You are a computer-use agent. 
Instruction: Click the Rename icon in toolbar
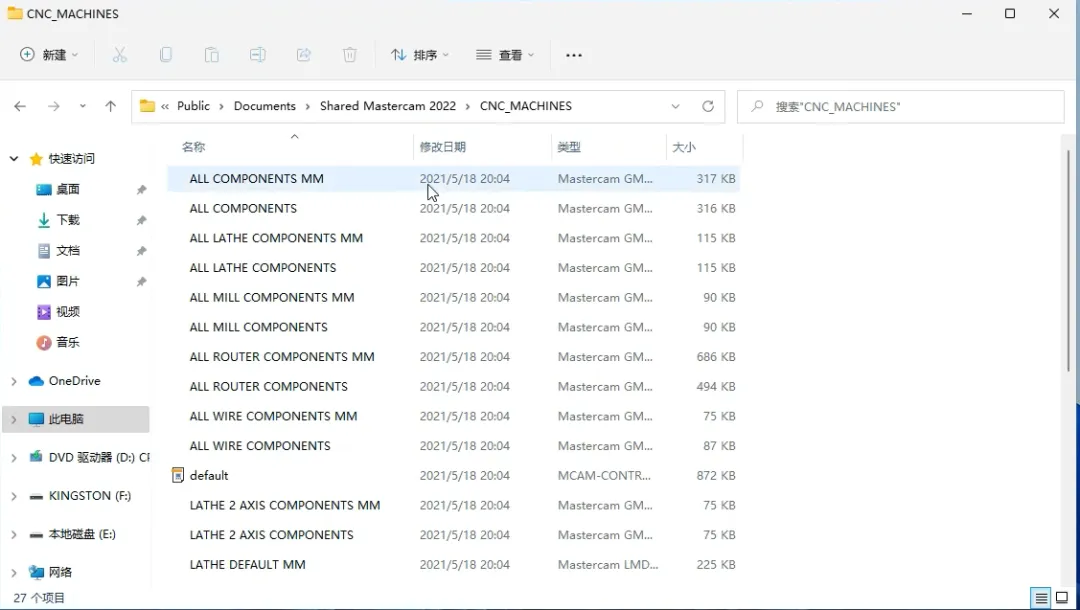[258, 55]
